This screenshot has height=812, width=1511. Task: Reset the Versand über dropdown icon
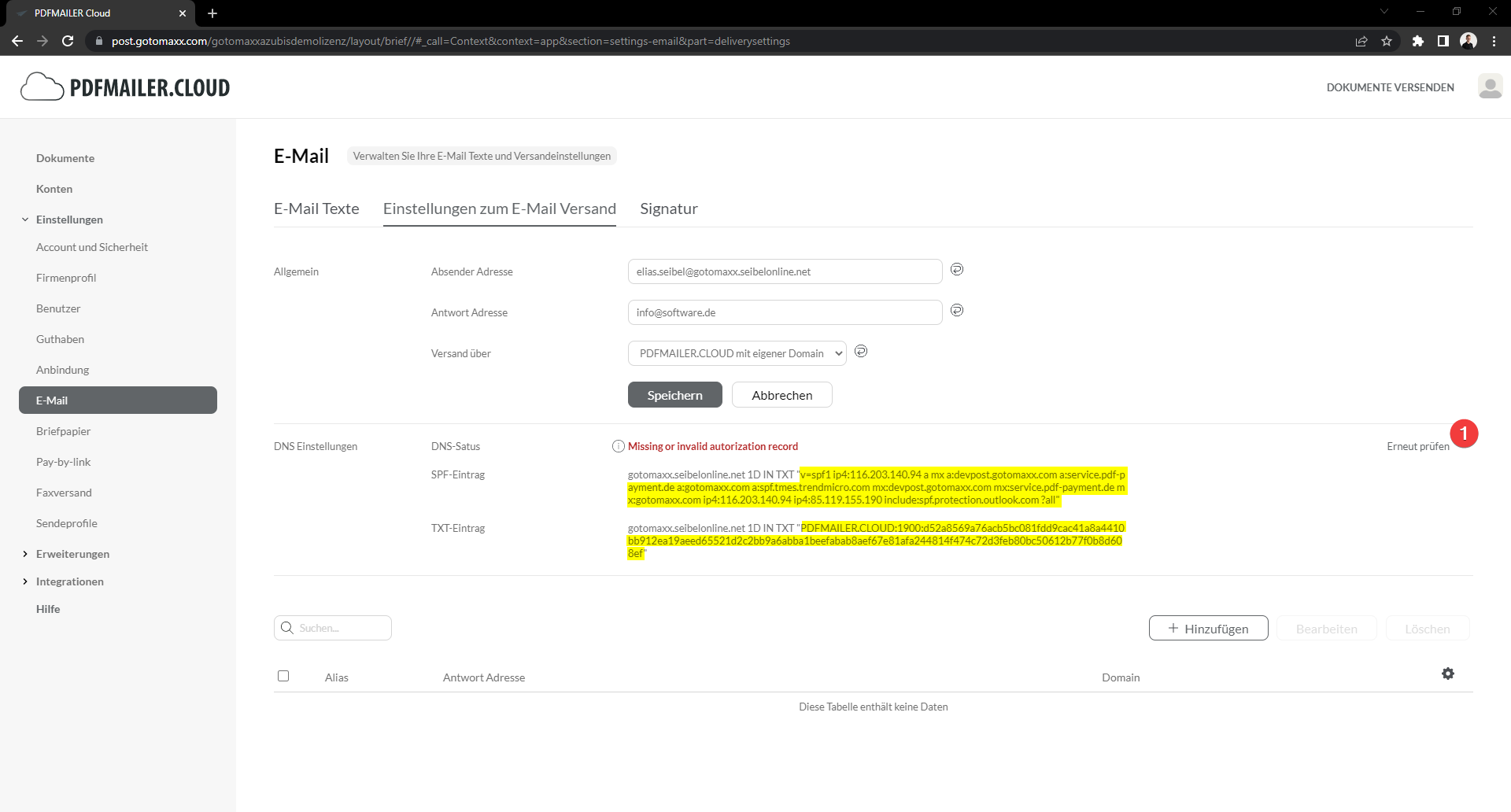861,352
